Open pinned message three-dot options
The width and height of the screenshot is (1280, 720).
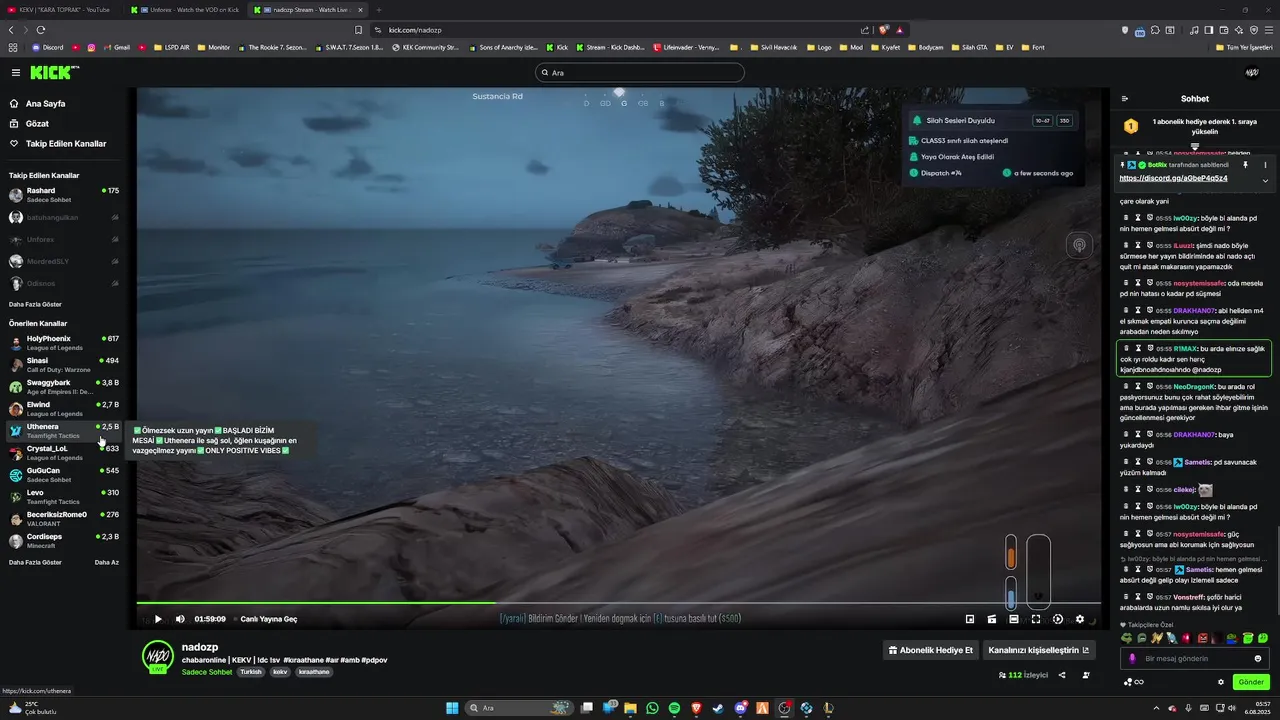pyautogui.click(x=1265, y=165)
